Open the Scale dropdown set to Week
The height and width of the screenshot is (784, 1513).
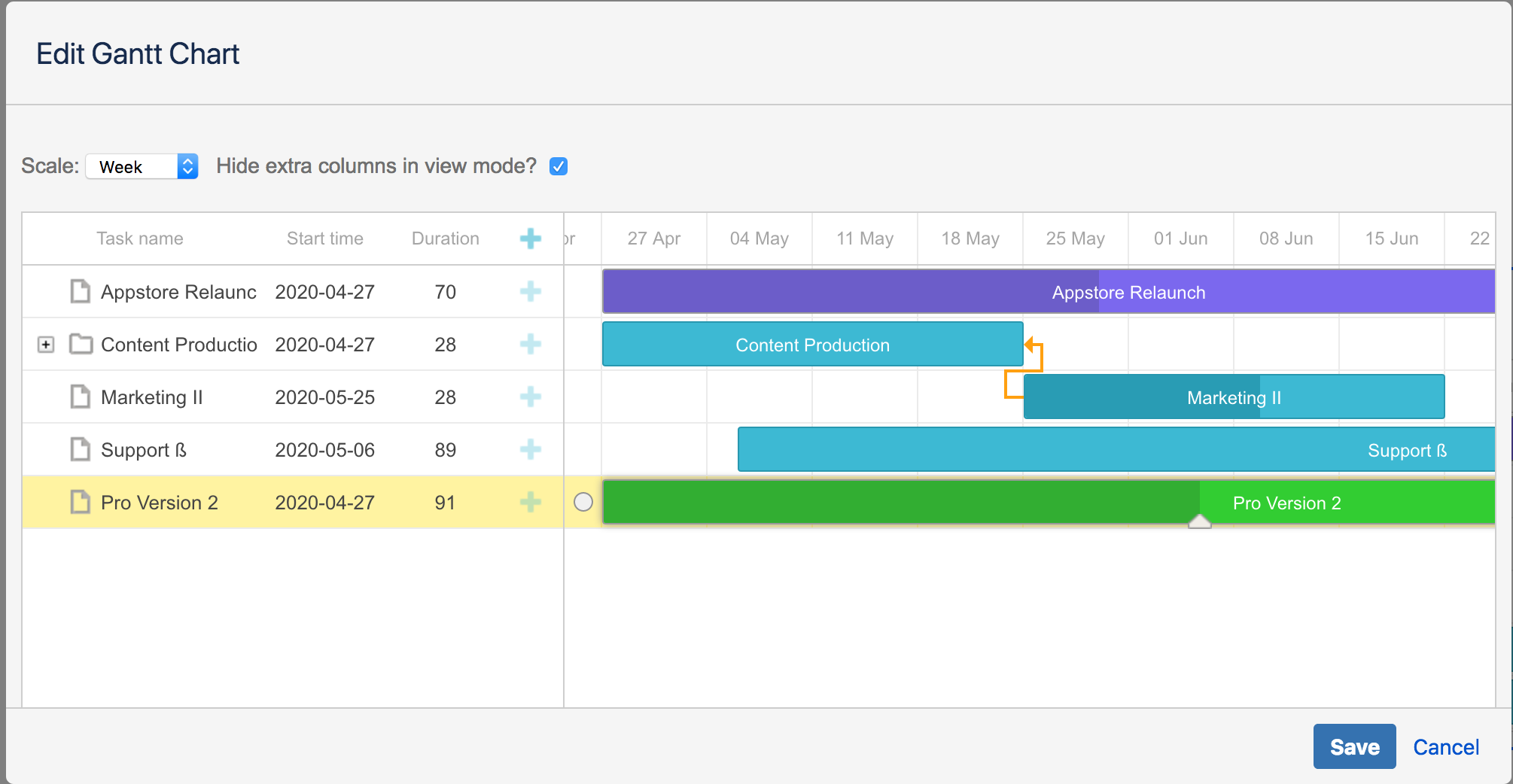142,166
